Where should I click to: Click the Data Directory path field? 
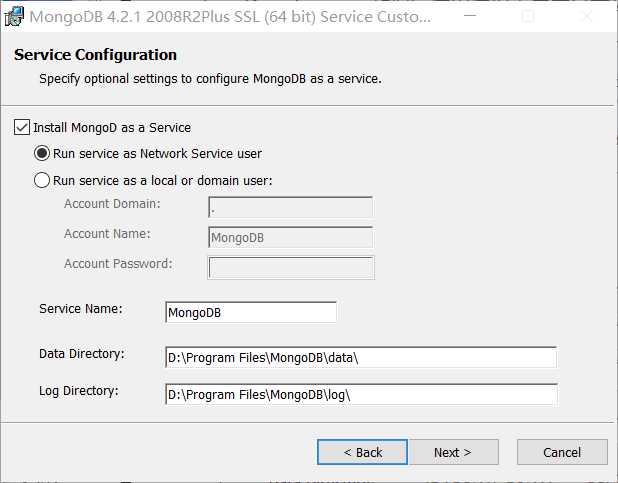[x=360, y=358]
